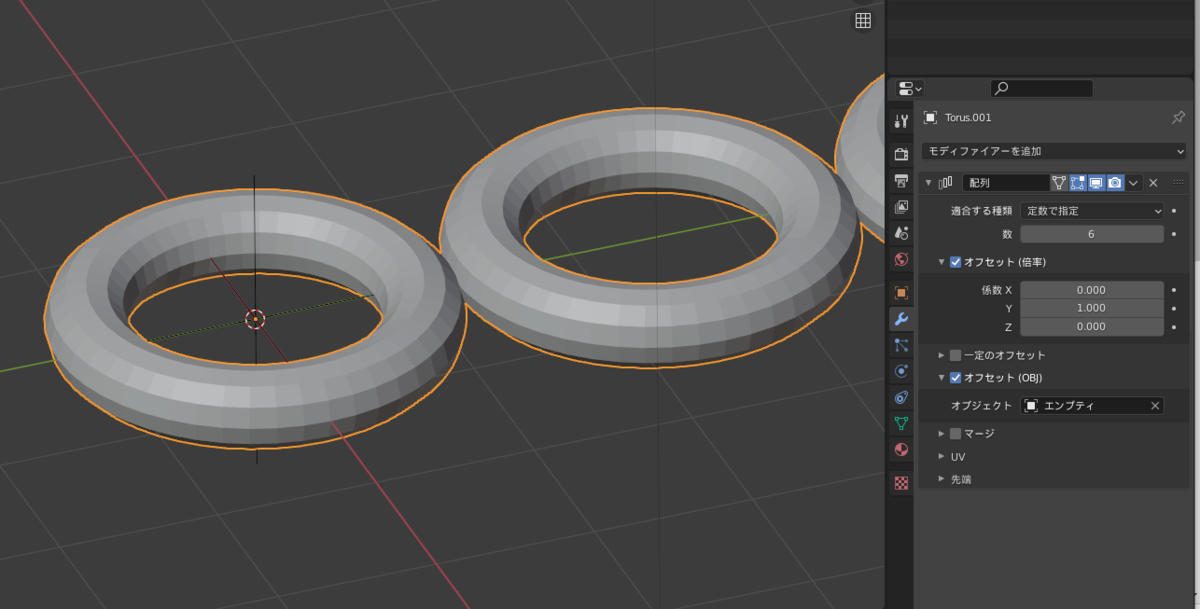Clear the エンプティ object field
The image size is (1200, 609).
click(x=1155, y=406)
